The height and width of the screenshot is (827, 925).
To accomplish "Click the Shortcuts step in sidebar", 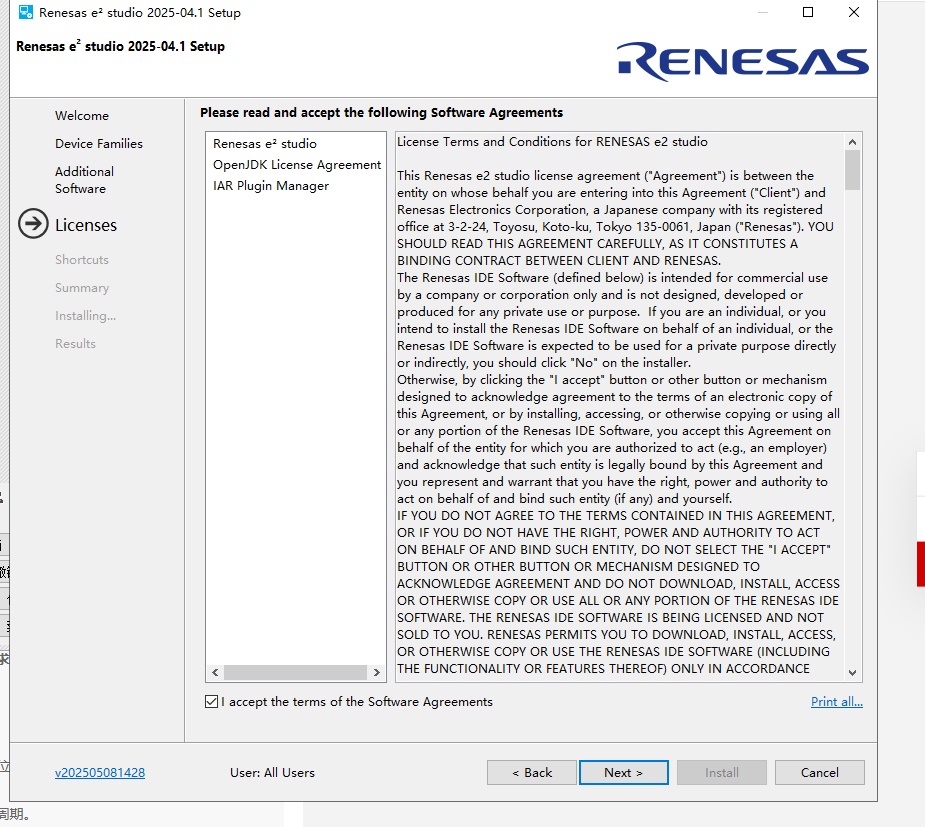I will tap(82, 260).
